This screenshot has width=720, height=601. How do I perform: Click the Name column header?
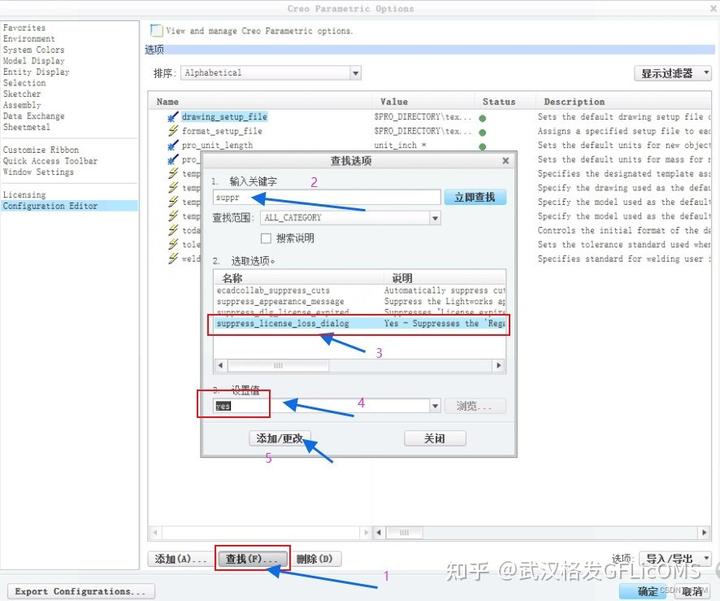pos(168,102)
